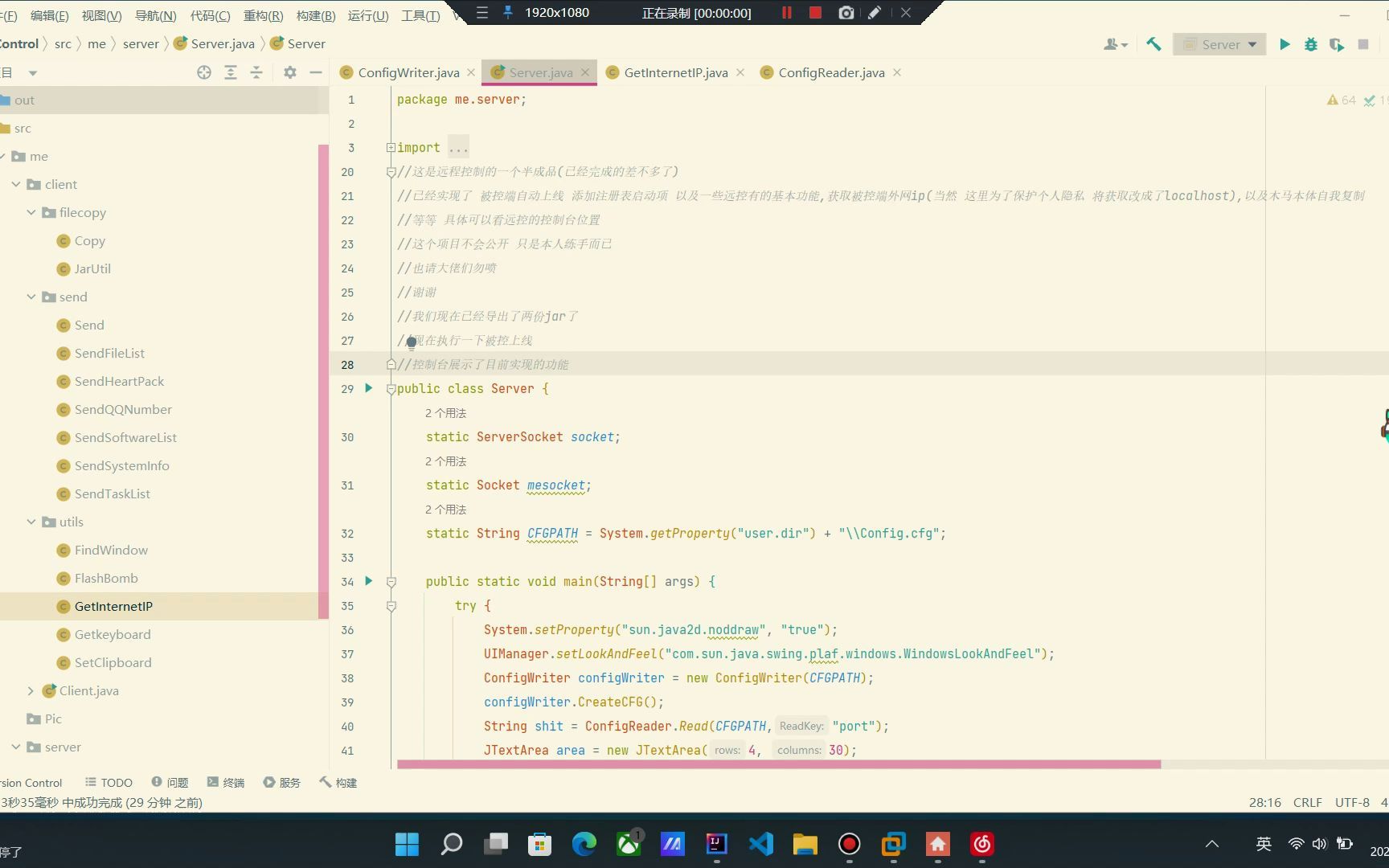
Task: Select SendHeartPack class in tree
Action: [x=118, y=381]
